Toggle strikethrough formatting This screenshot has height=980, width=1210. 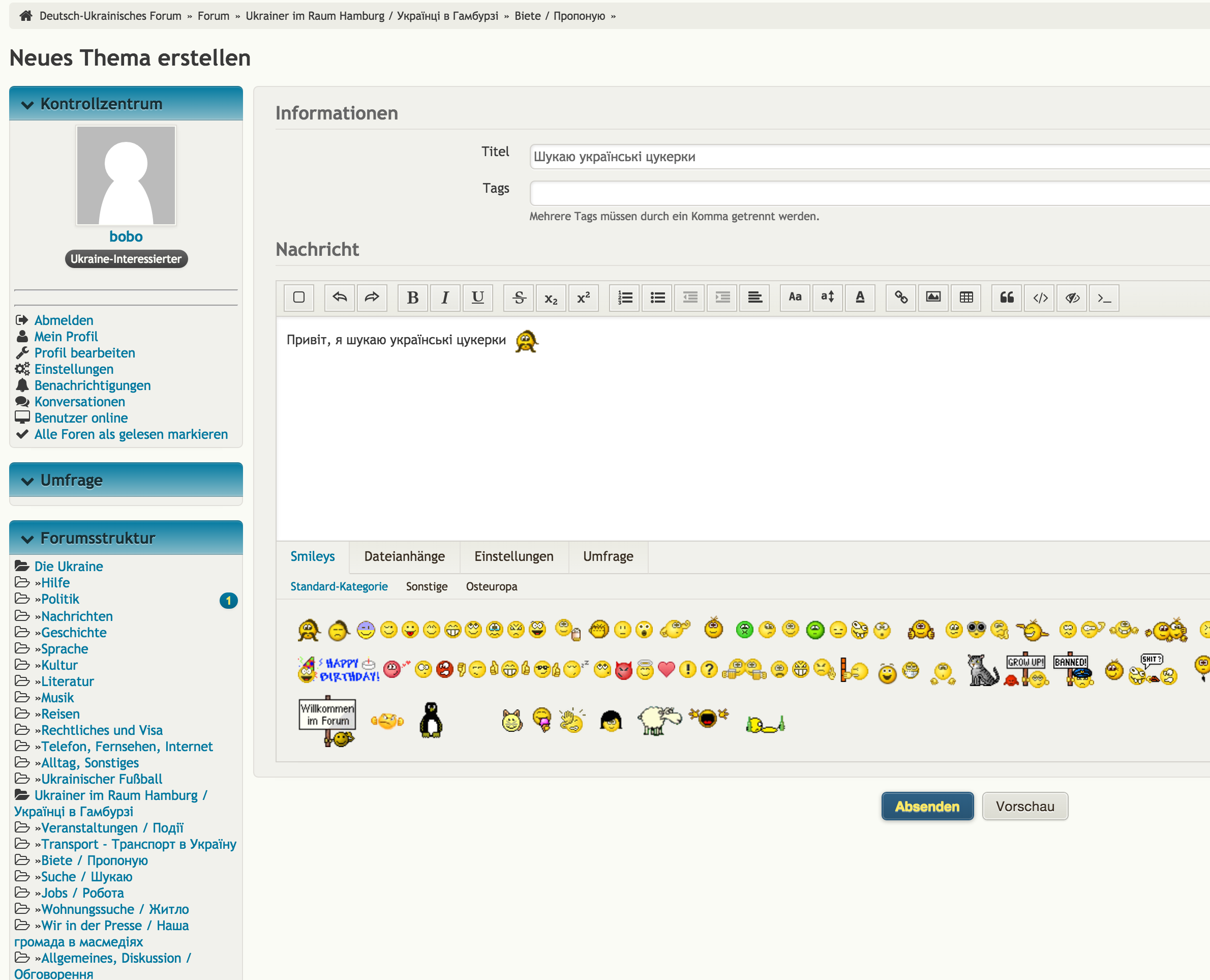tap(519, 298)
